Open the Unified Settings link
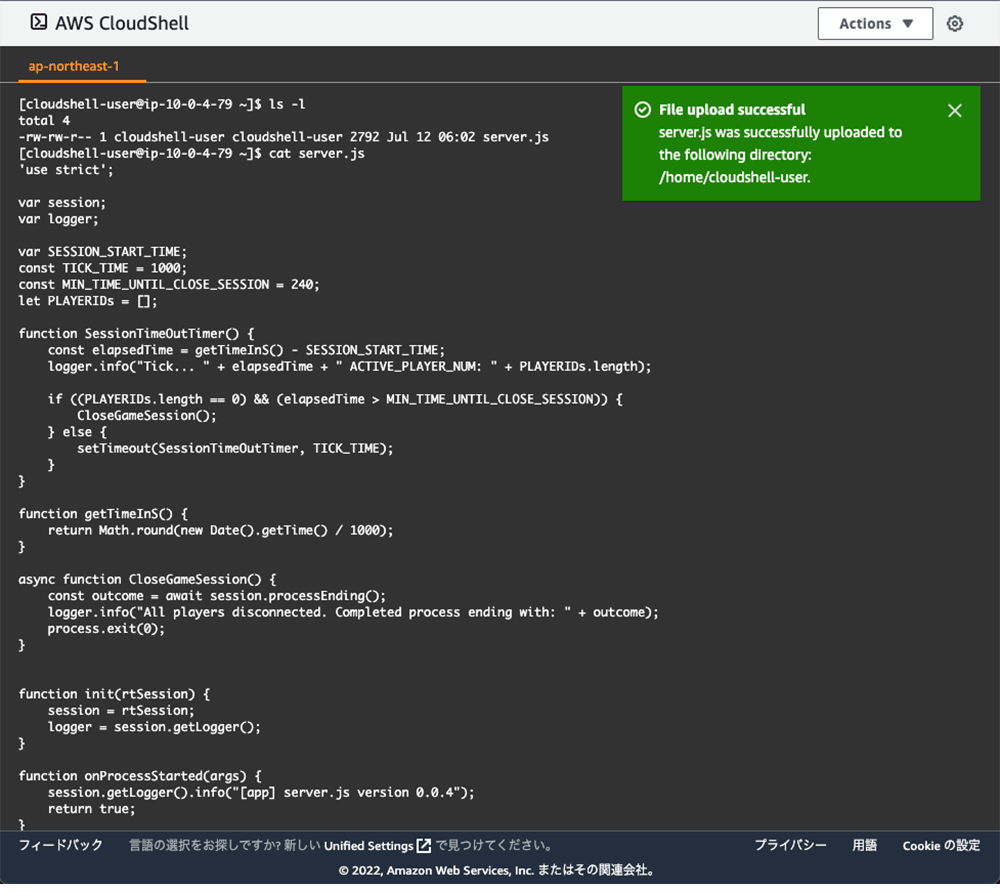This screenshot has height=893, width=1000. point(369,846)
